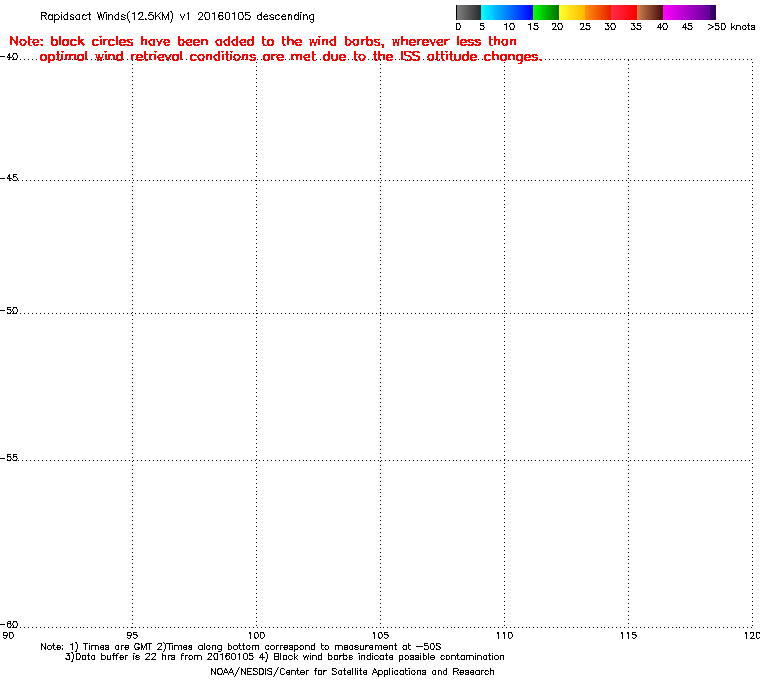This screenshot has width=760, height=688.
Task: Click the NOAA/NESDIS credit text
Action: click(x=352, y=672)
